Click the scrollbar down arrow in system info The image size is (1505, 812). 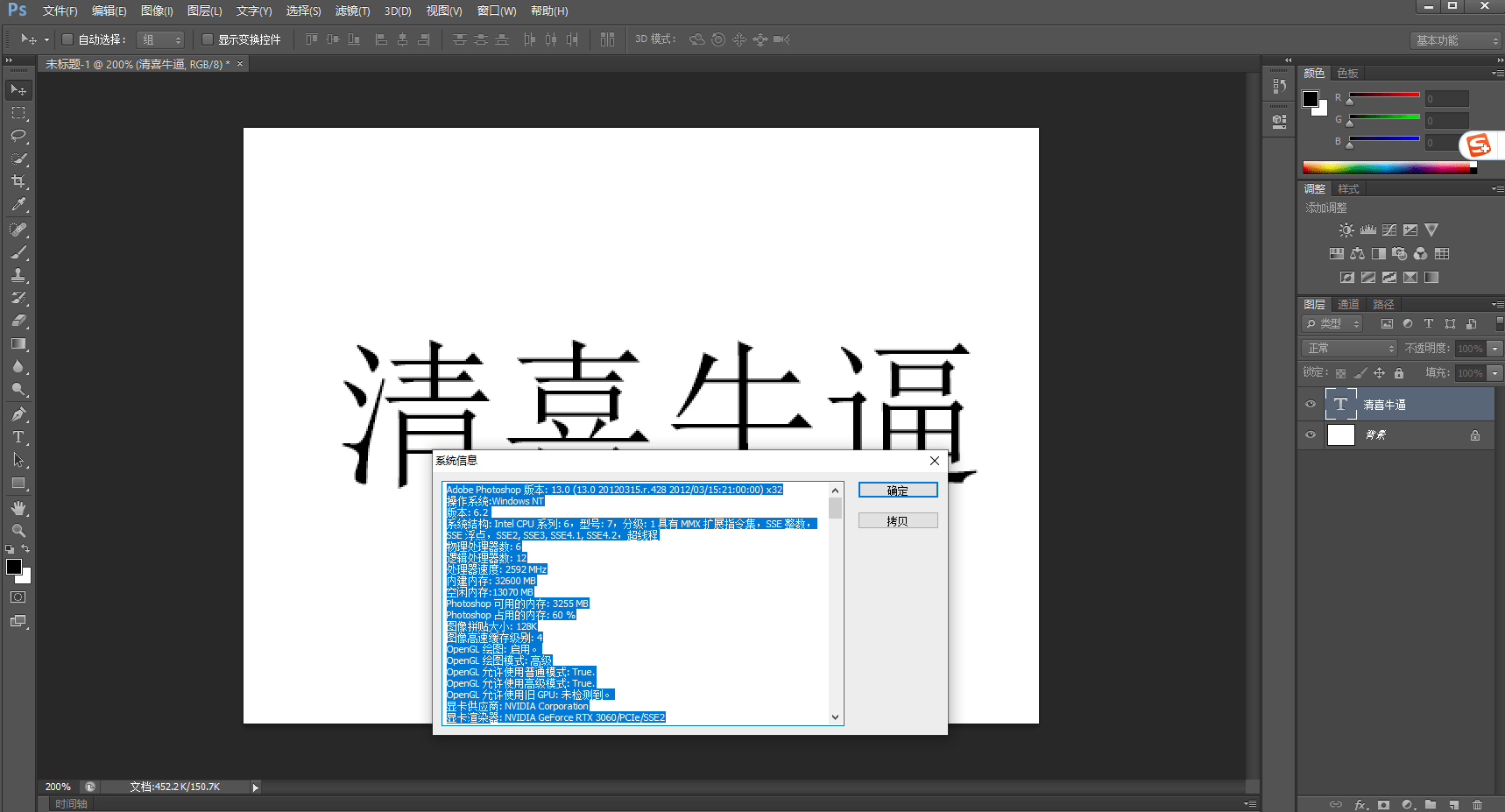coord(834,717)
